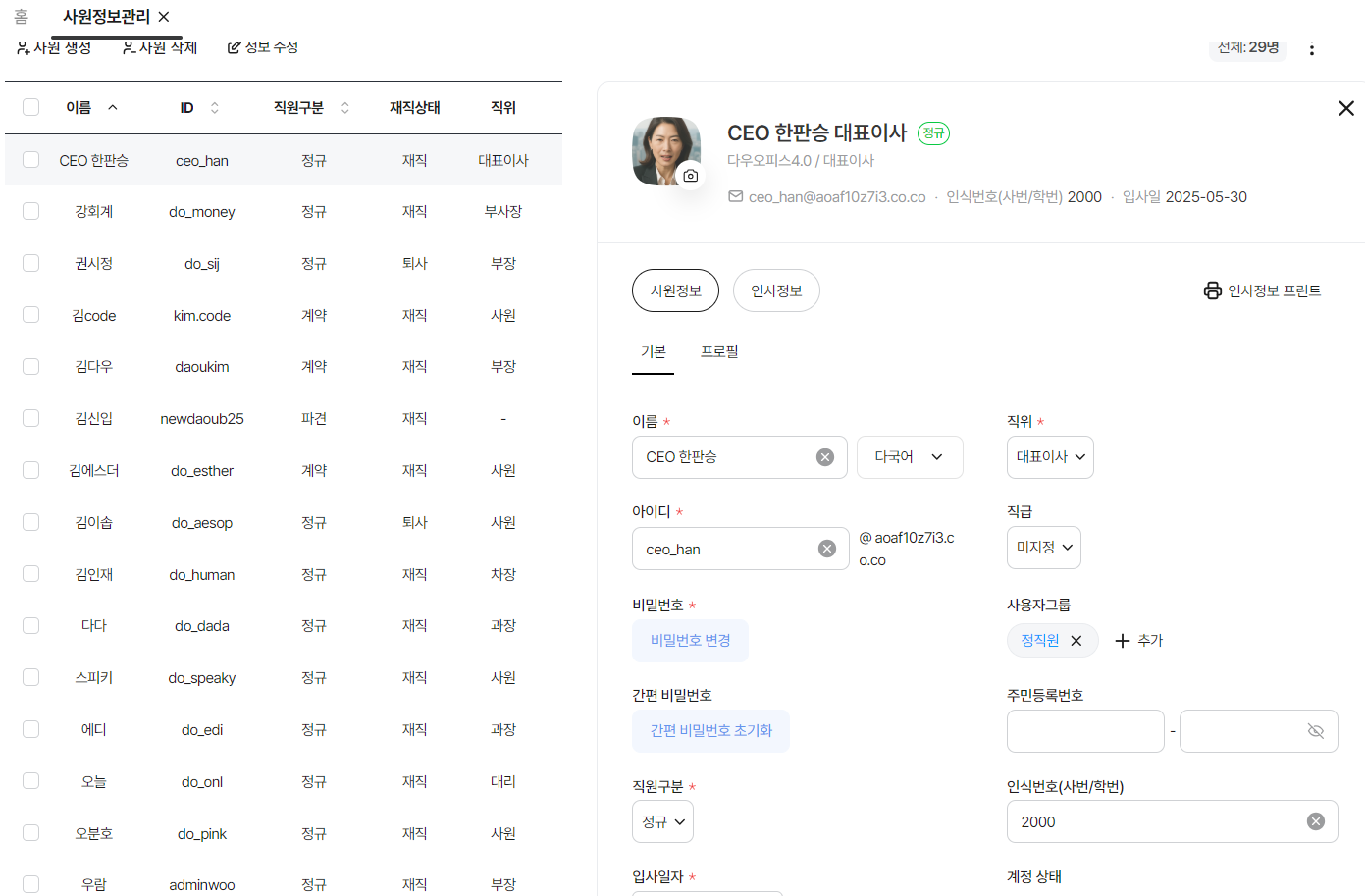The image size is (1365, 896).
Task: Click the printer icon for 인사정보 프린트
Action: (1213, 290)
